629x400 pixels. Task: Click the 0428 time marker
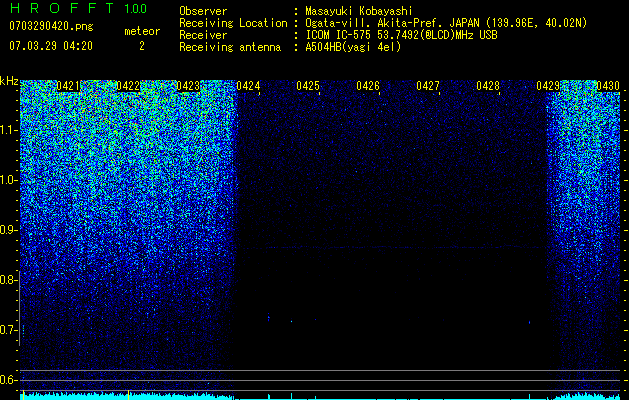[488, 86]
